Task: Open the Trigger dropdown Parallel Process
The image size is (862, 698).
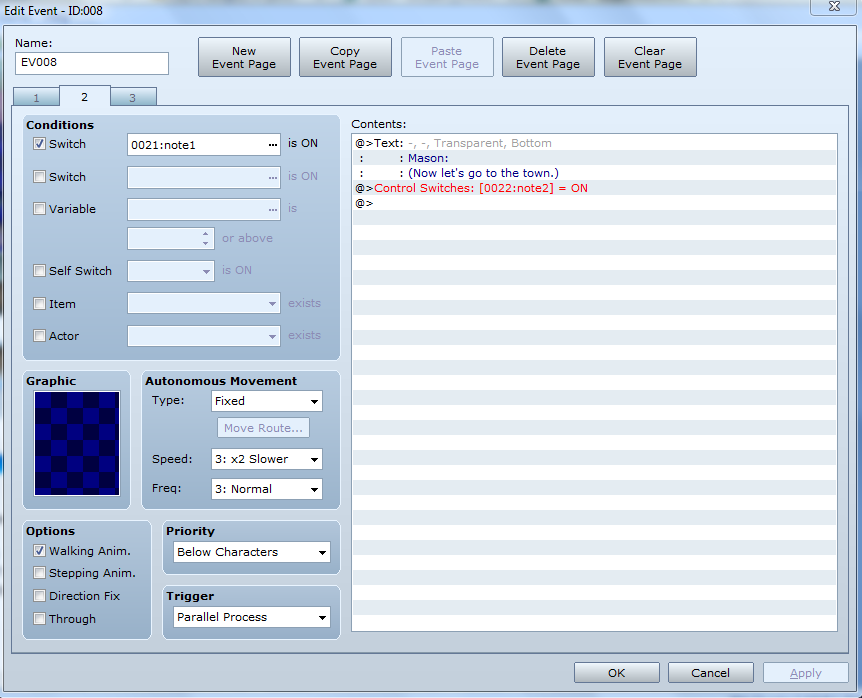Action: (x=252, y=617)
